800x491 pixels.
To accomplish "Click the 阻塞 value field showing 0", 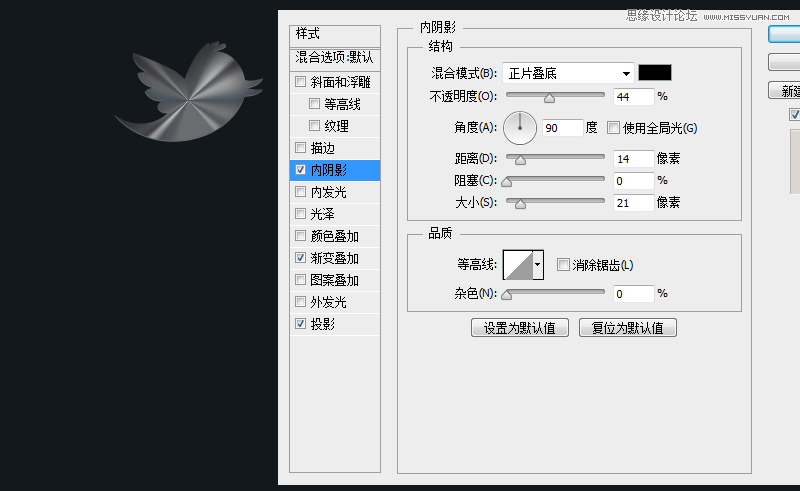I will tap(633, 181).
